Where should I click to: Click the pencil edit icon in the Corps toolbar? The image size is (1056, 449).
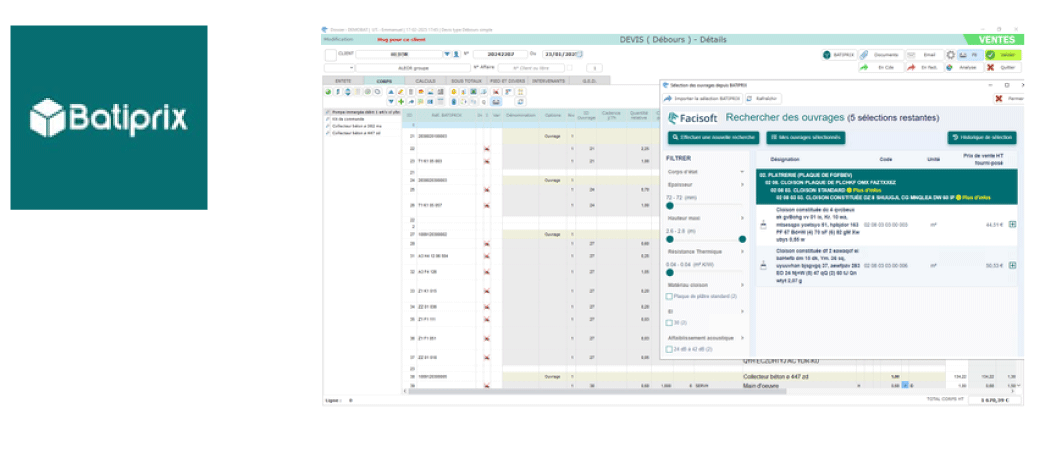tap(401, 92)
